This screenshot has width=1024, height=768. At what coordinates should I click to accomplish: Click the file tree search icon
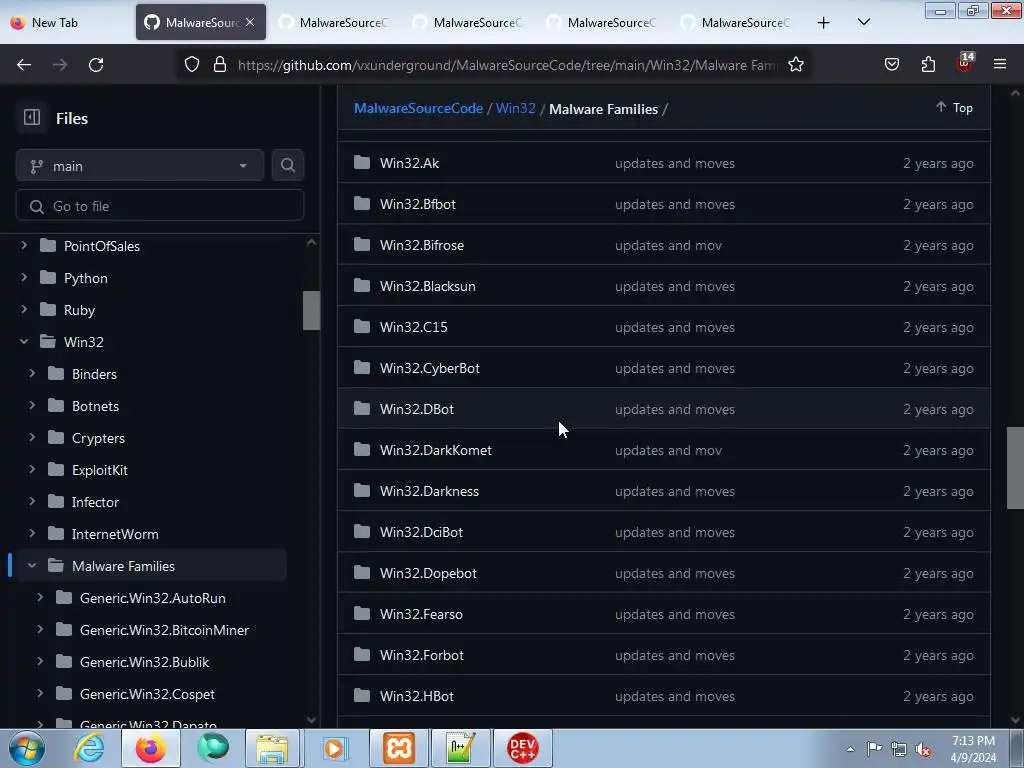coord(287,165)
